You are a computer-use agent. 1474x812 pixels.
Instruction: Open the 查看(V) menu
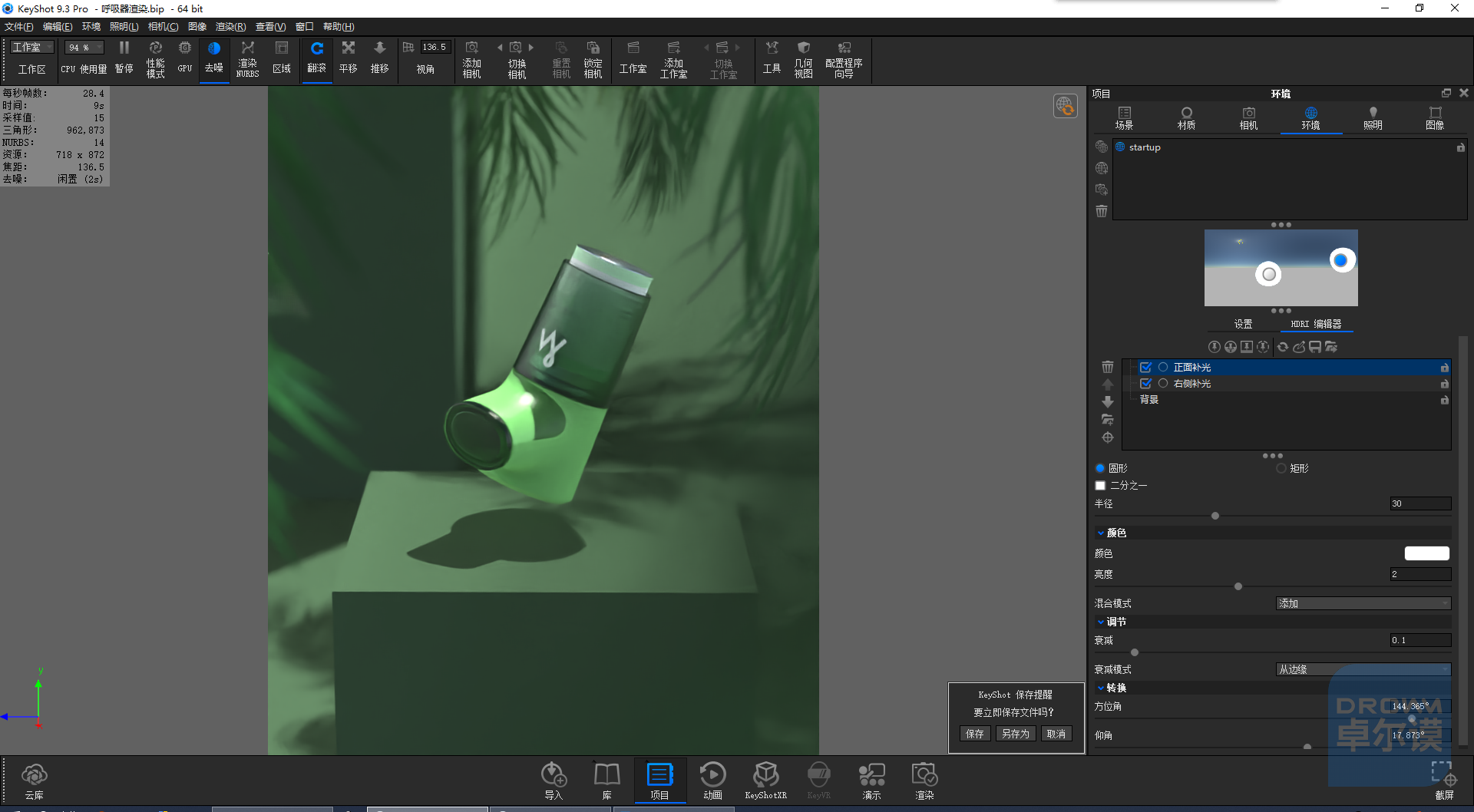270,27
